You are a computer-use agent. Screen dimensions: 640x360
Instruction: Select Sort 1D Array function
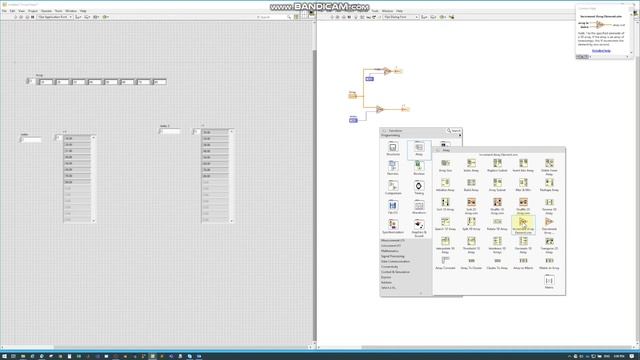click(445, 204)
